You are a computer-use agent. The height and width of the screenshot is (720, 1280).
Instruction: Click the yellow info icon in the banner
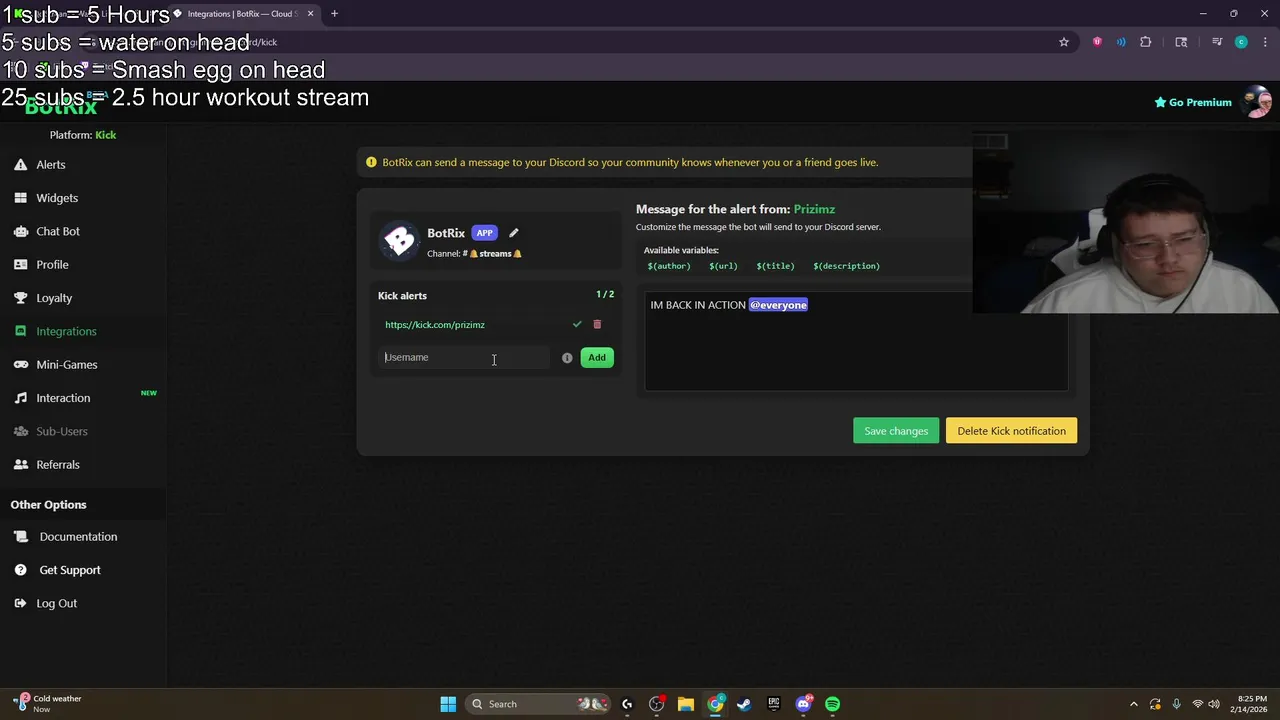pyautogui.click(x=371, y=162)
